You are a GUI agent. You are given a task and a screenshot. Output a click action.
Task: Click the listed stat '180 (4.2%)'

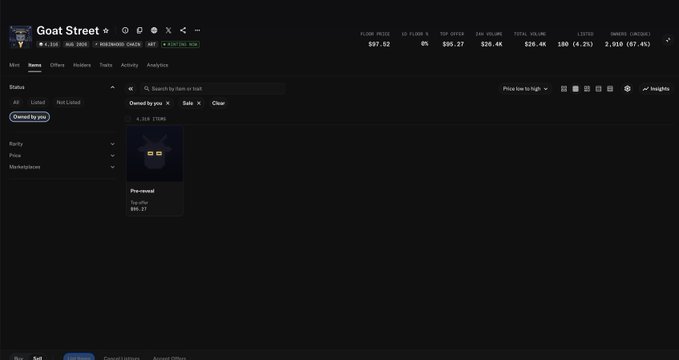[575, 44]
